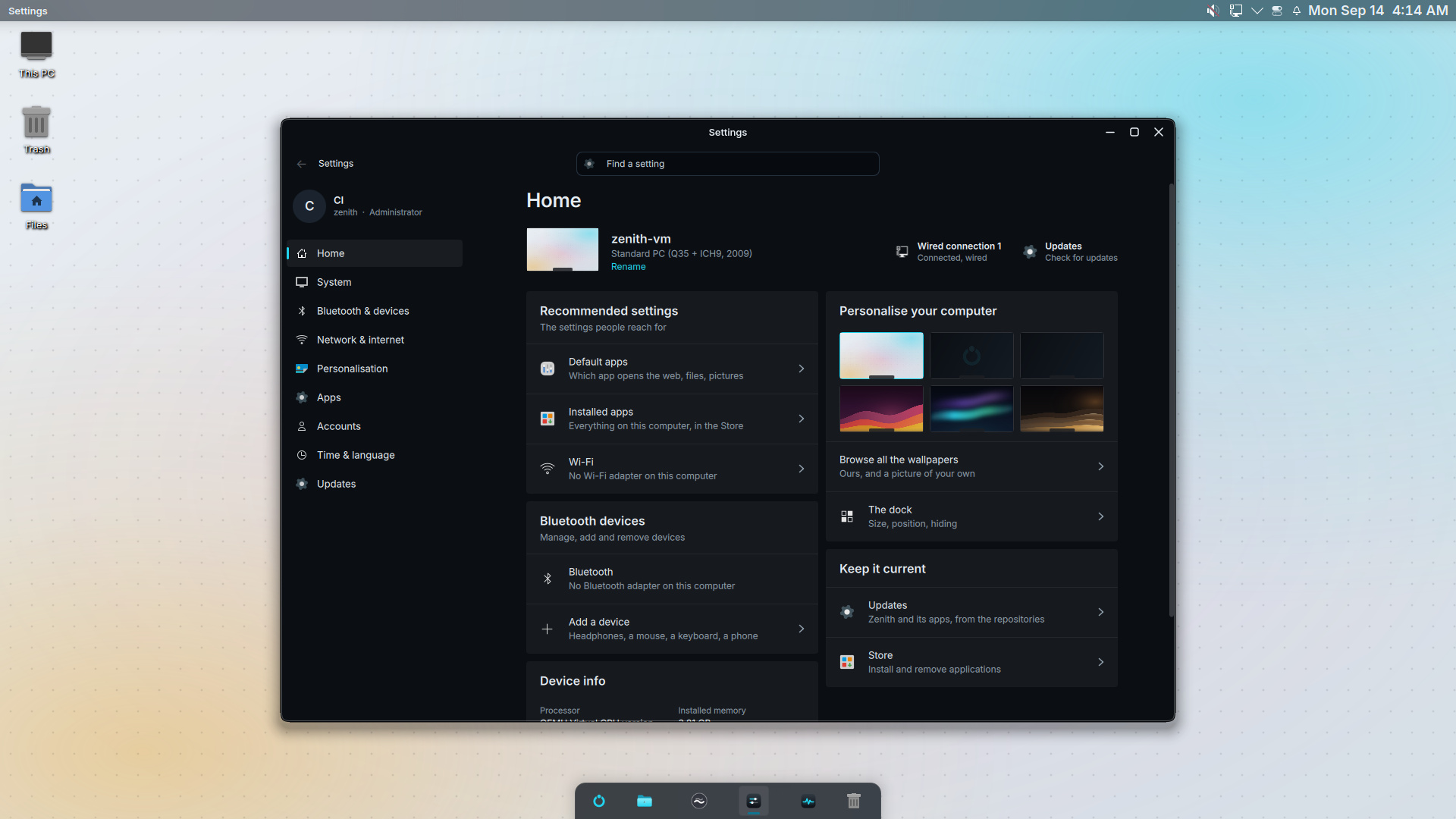The width and height of the screenshot is (1456, 819).
Task: Expand the Add a device row chevron
Action: point(802,629)
